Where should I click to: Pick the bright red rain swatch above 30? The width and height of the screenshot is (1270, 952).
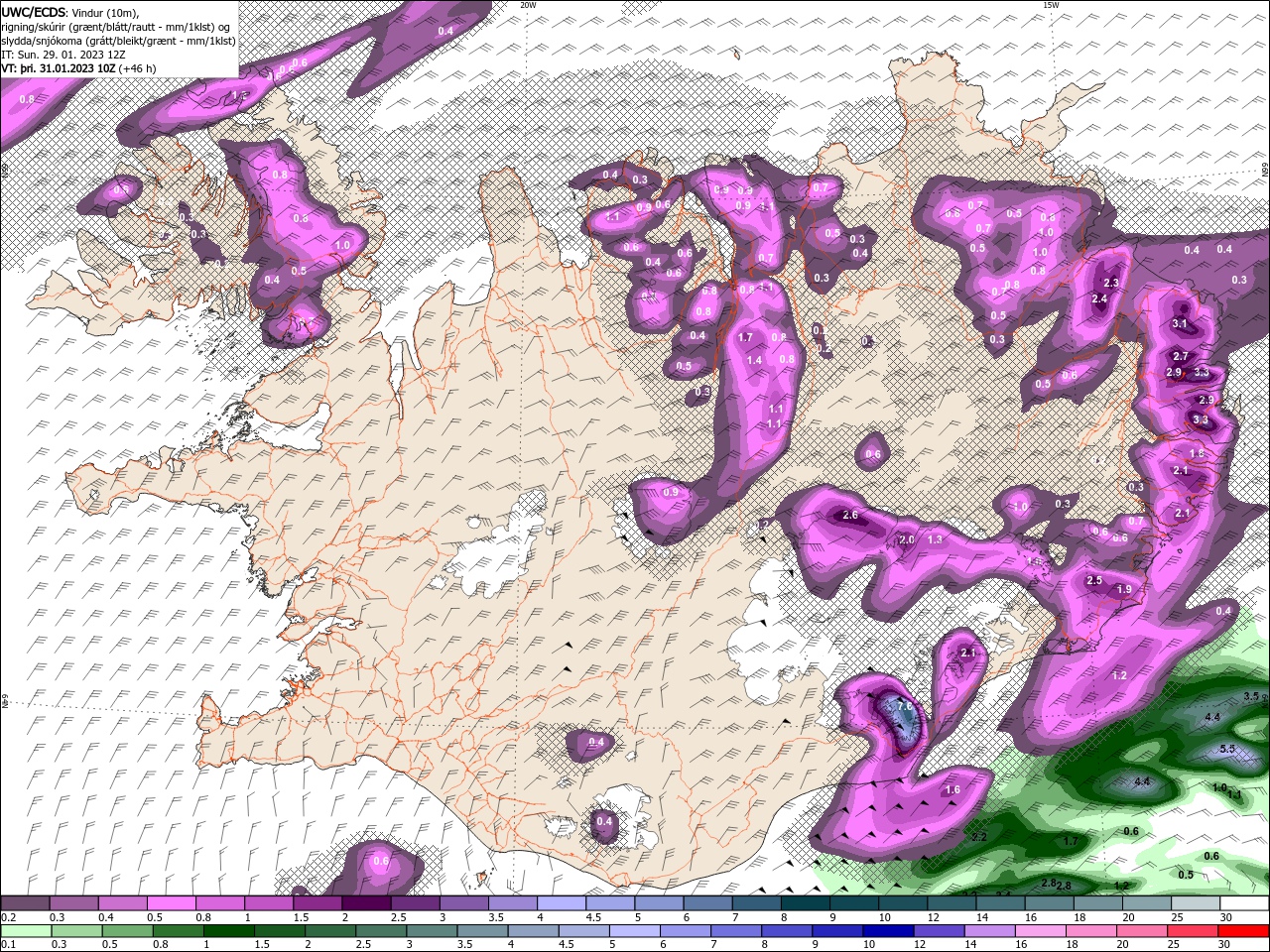1243,930
